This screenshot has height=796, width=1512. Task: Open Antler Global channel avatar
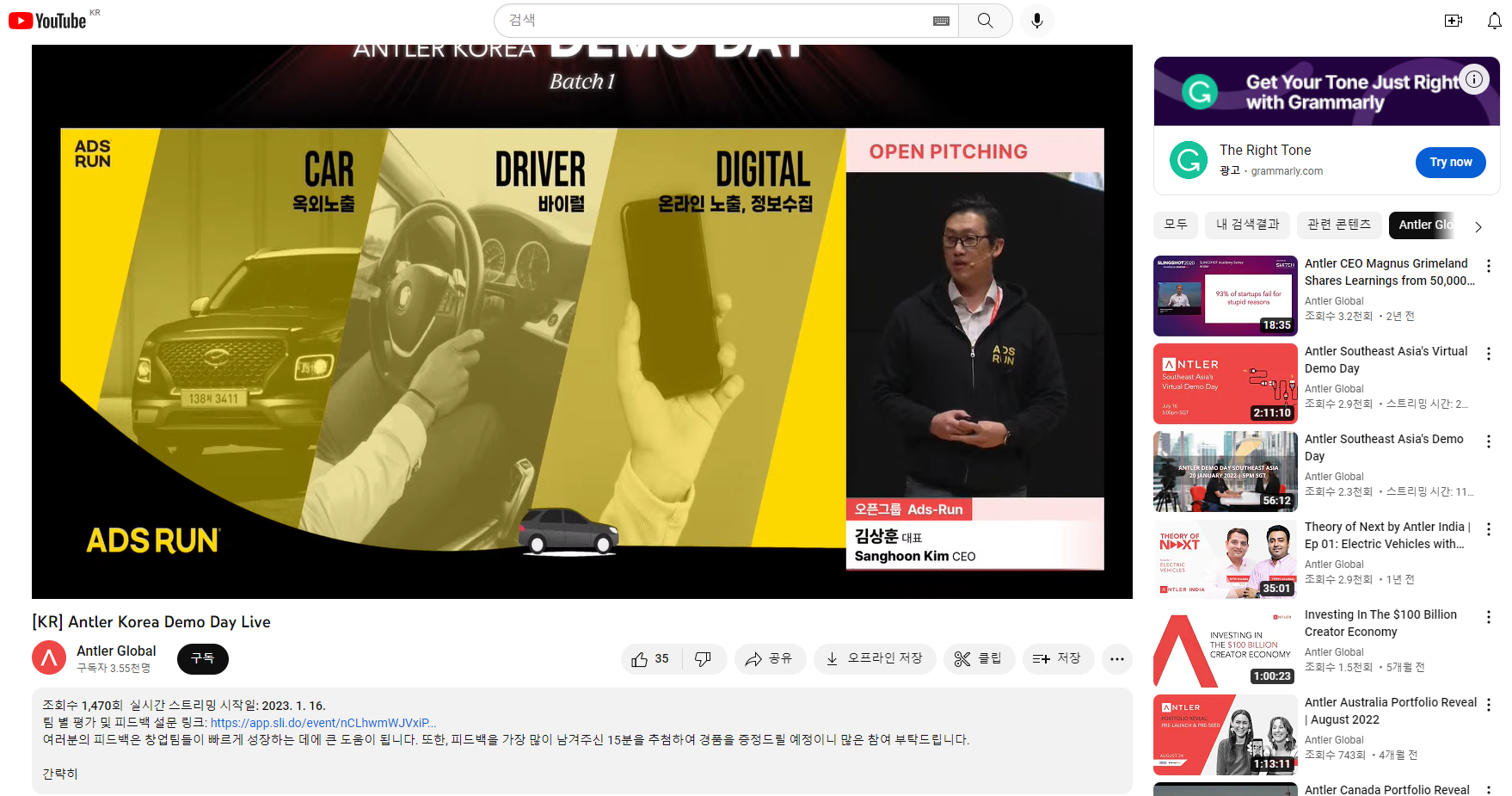49,658
